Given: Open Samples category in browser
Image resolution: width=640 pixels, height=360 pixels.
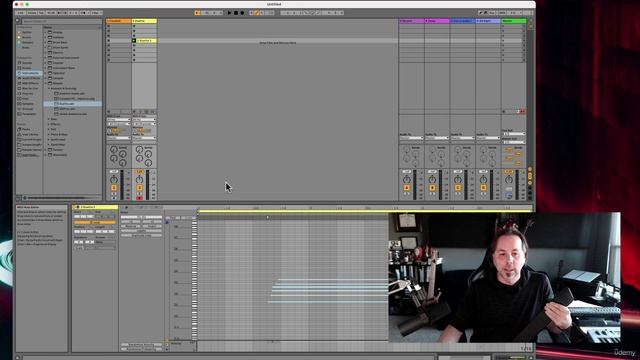Looking at the screenshot, I should 27,104.
